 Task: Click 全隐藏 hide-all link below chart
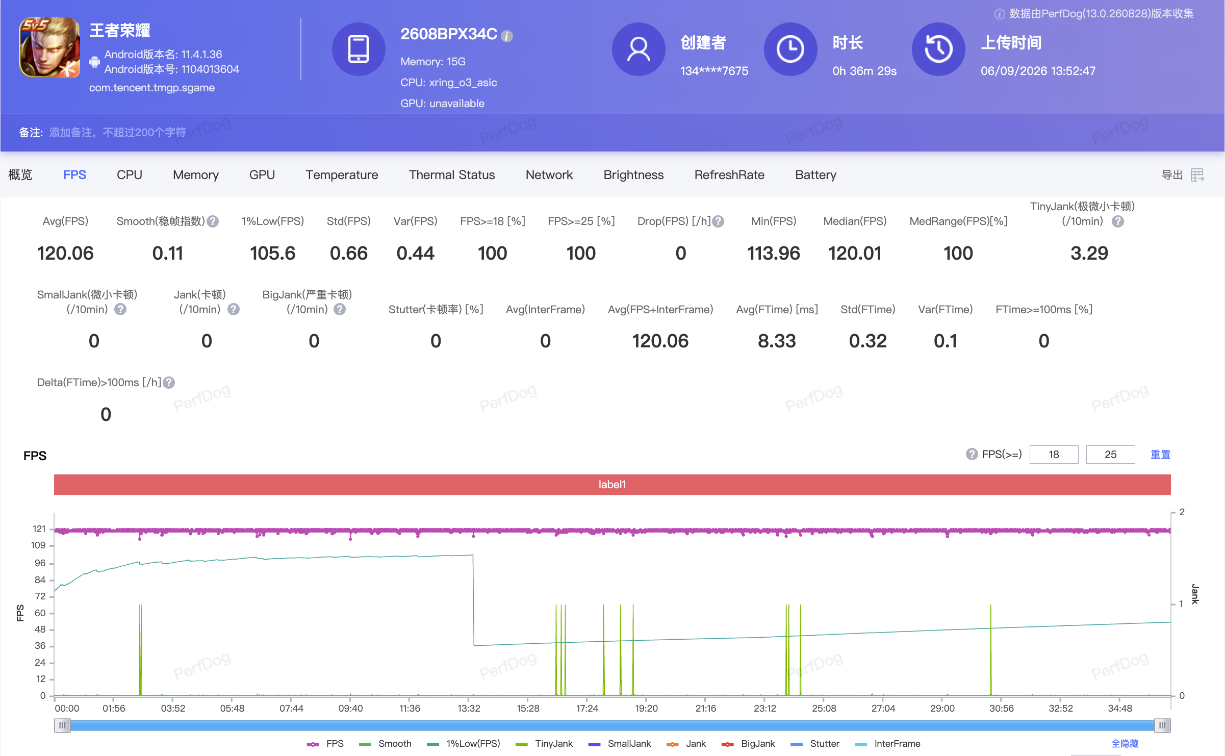pos(1125,744)
